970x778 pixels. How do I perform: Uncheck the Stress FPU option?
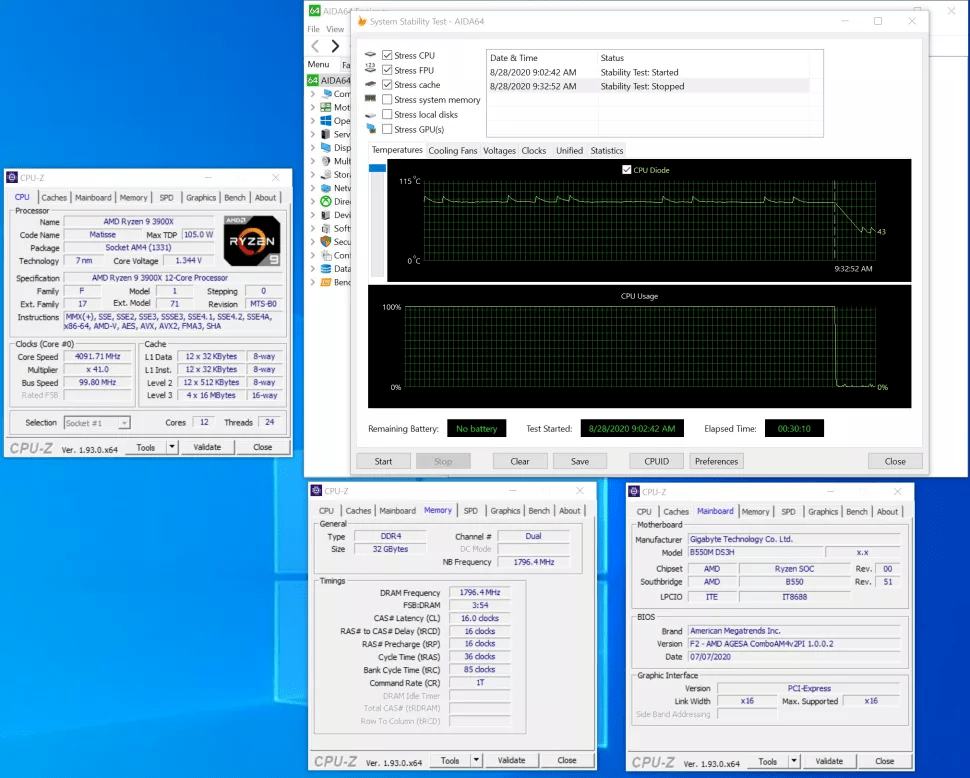(387, 70)
